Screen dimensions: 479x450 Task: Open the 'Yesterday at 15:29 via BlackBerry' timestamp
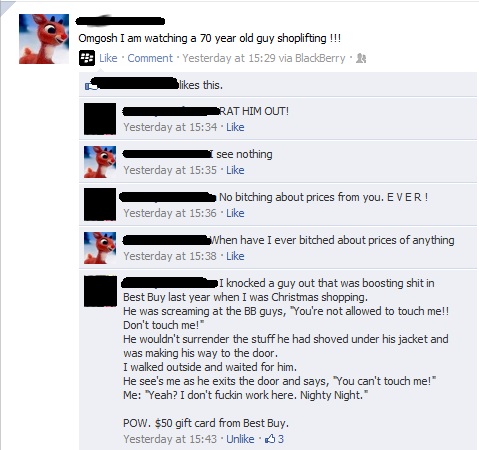264,58
